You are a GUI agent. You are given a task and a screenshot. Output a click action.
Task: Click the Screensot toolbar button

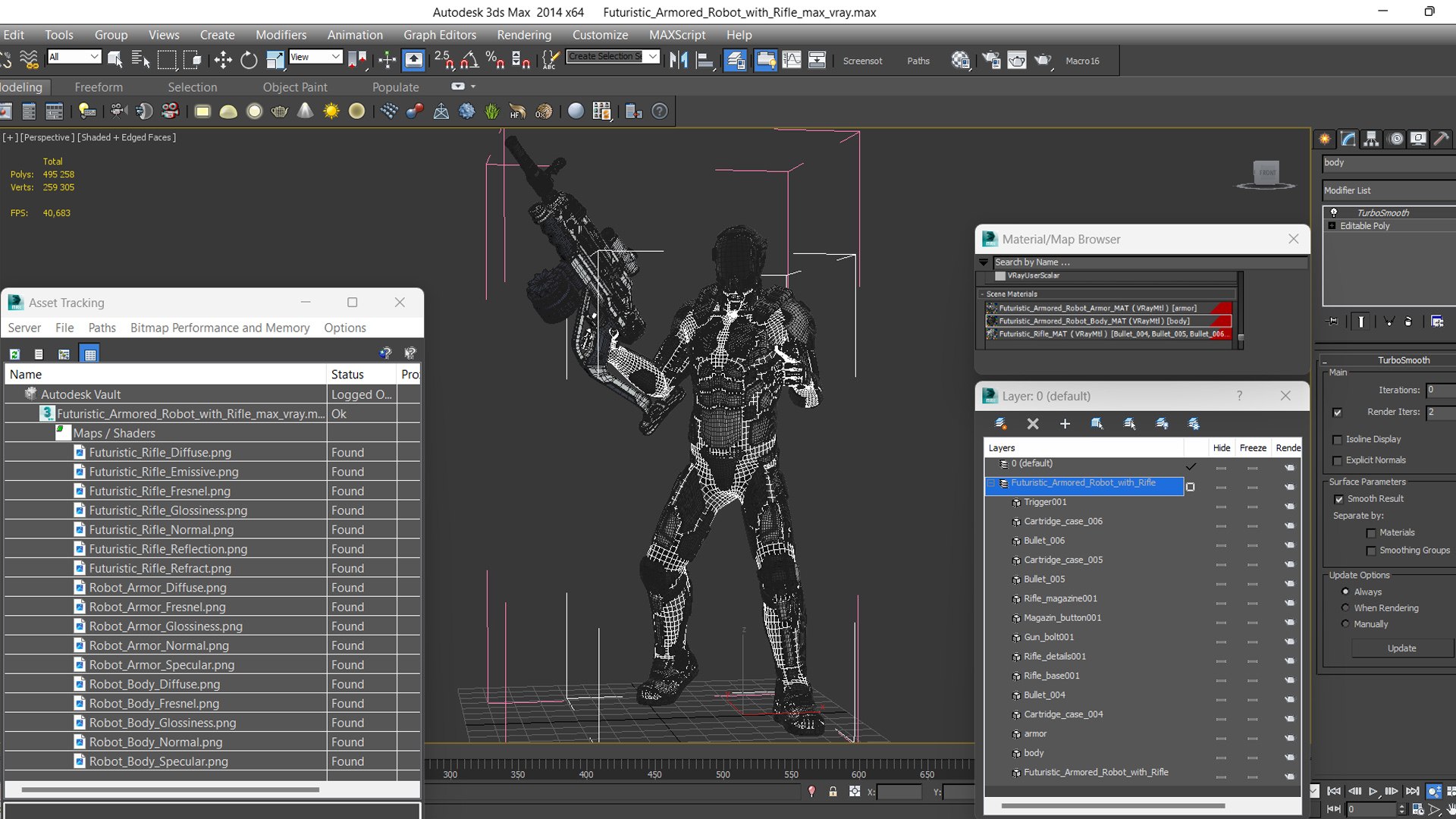pos(862,61)
